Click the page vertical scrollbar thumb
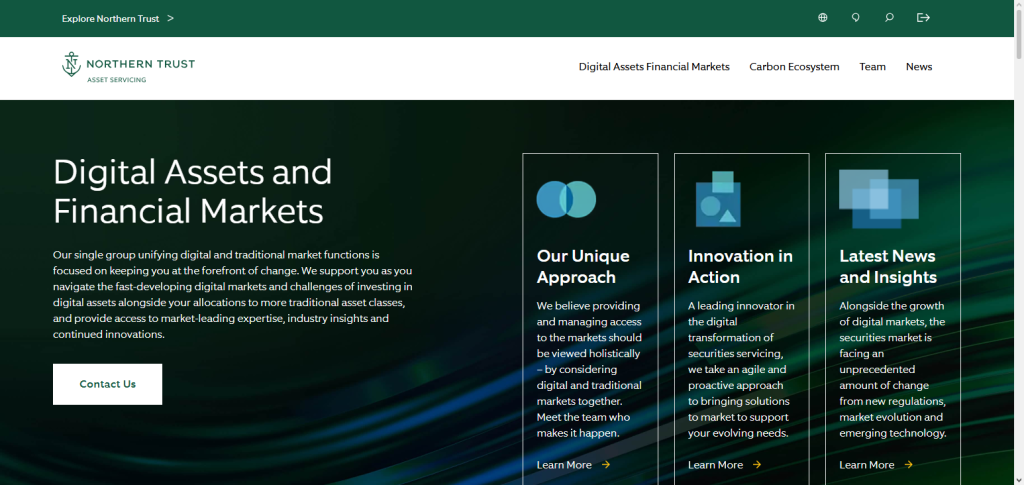 click(1018, 33)
